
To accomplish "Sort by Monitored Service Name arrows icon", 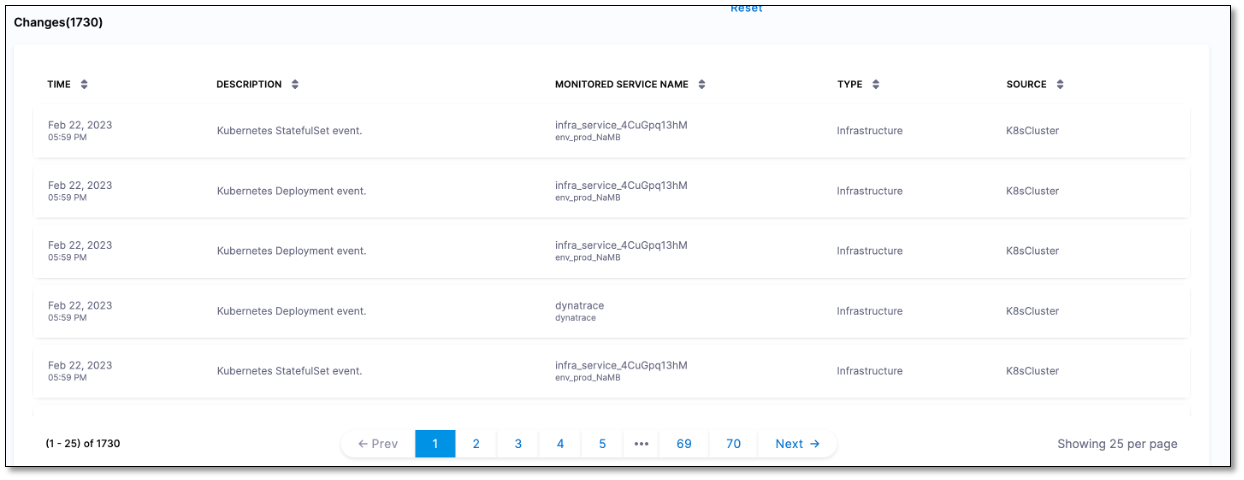I will [x=702, y=85].
